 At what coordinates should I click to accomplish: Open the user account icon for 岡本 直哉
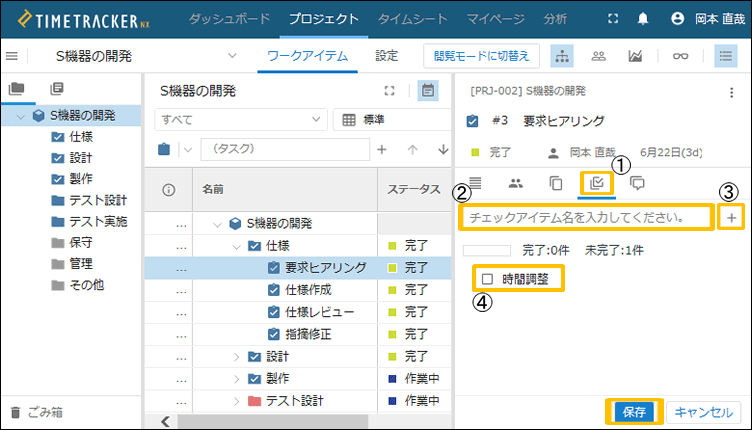tap(677, 19)
